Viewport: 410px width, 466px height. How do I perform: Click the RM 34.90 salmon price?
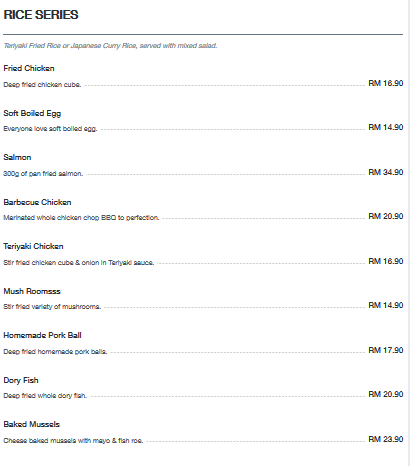386,172
